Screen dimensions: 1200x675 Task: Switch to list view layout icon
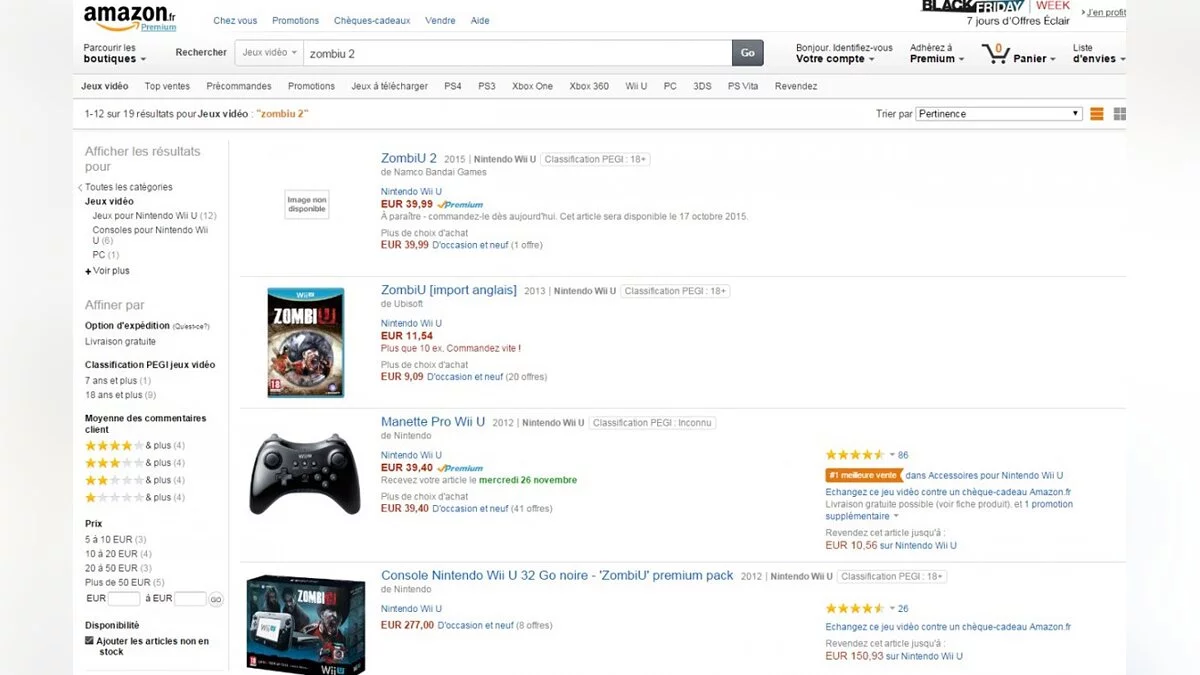pos(1097,114)
